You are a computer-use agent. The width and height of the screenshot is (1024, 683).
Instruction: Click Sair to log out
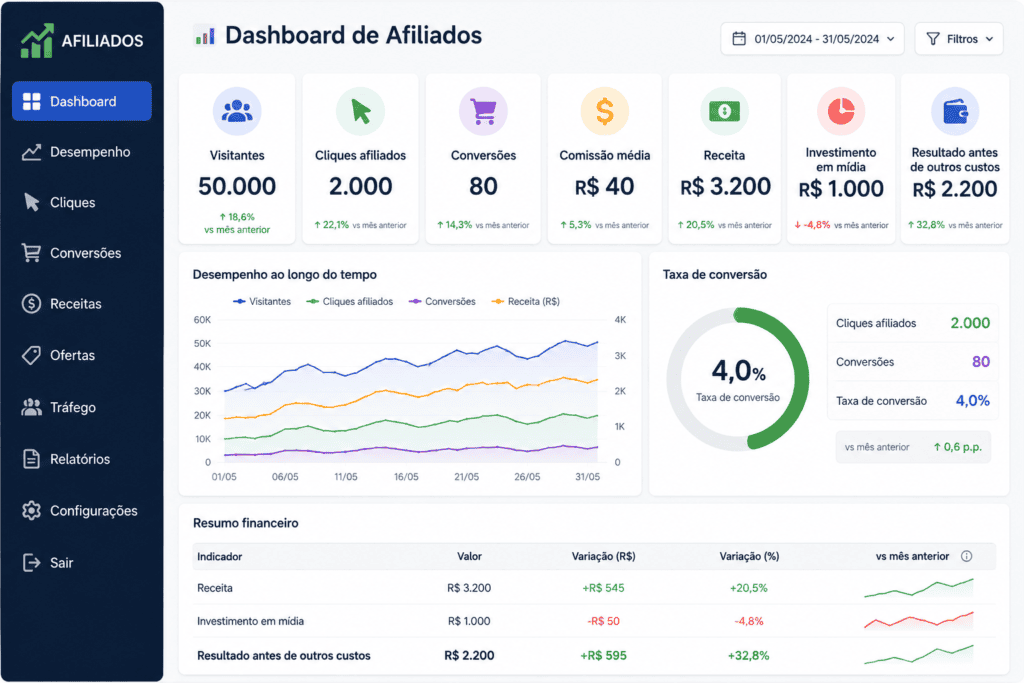point(82,563)
